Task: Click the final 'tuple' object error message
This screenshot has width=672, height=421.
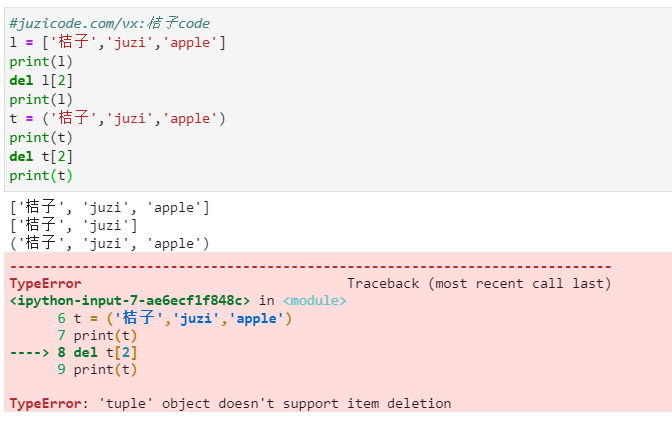Action: pyautogui.click(x=230, y=404)
